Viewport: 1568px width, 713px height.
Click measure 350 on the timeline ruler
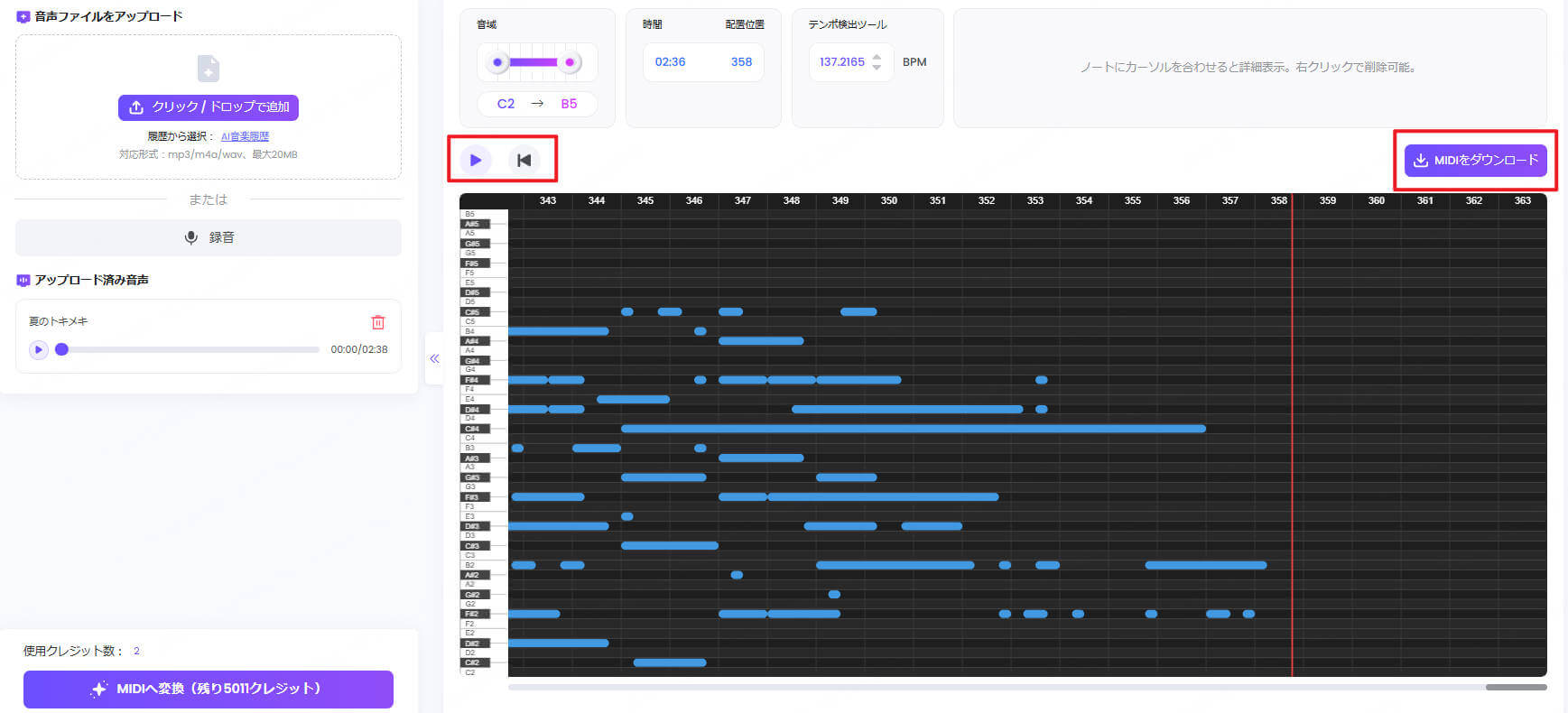click(x=889, y=200)
